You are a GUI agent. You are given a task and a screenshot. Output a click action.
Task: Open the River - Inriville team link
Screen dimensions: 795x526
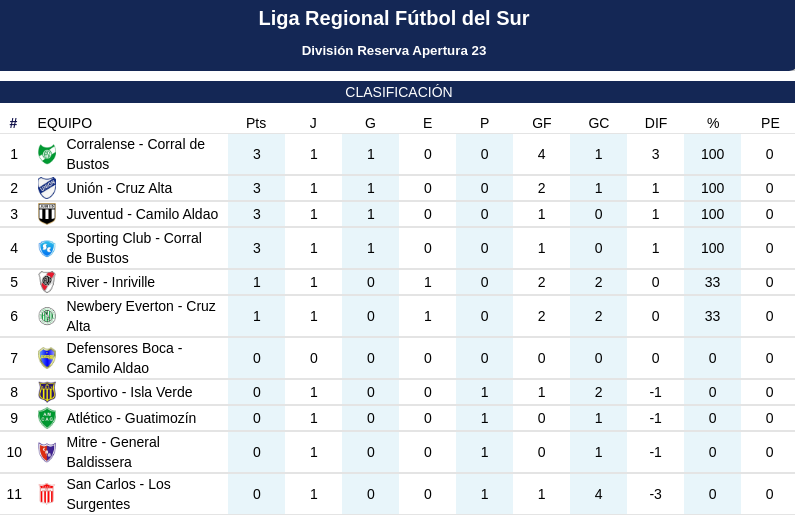coord(111,282)
